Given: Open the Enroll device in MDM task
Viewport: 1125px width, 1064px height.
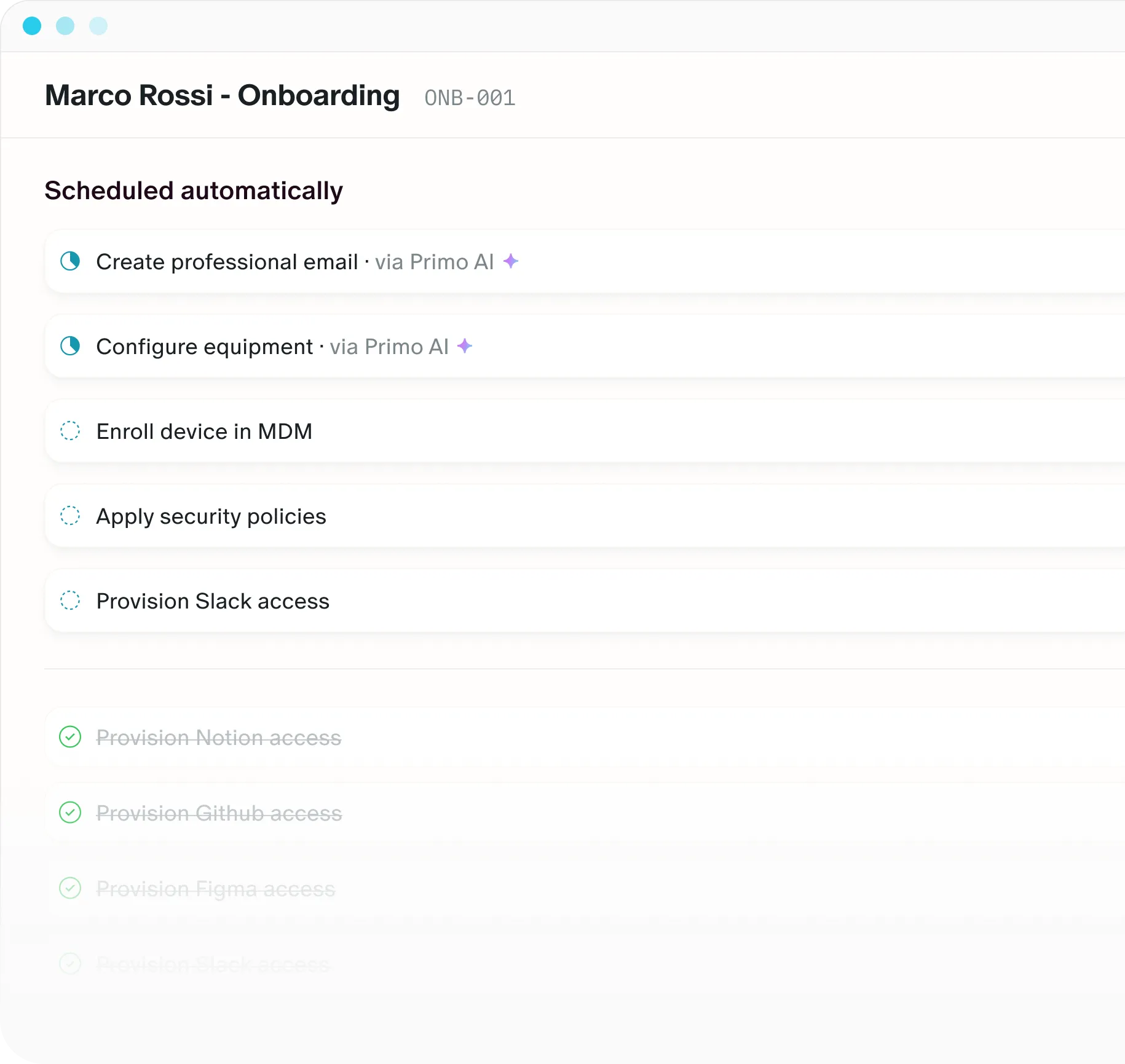Looking at the screenshot, I should (x=585, y=431).
